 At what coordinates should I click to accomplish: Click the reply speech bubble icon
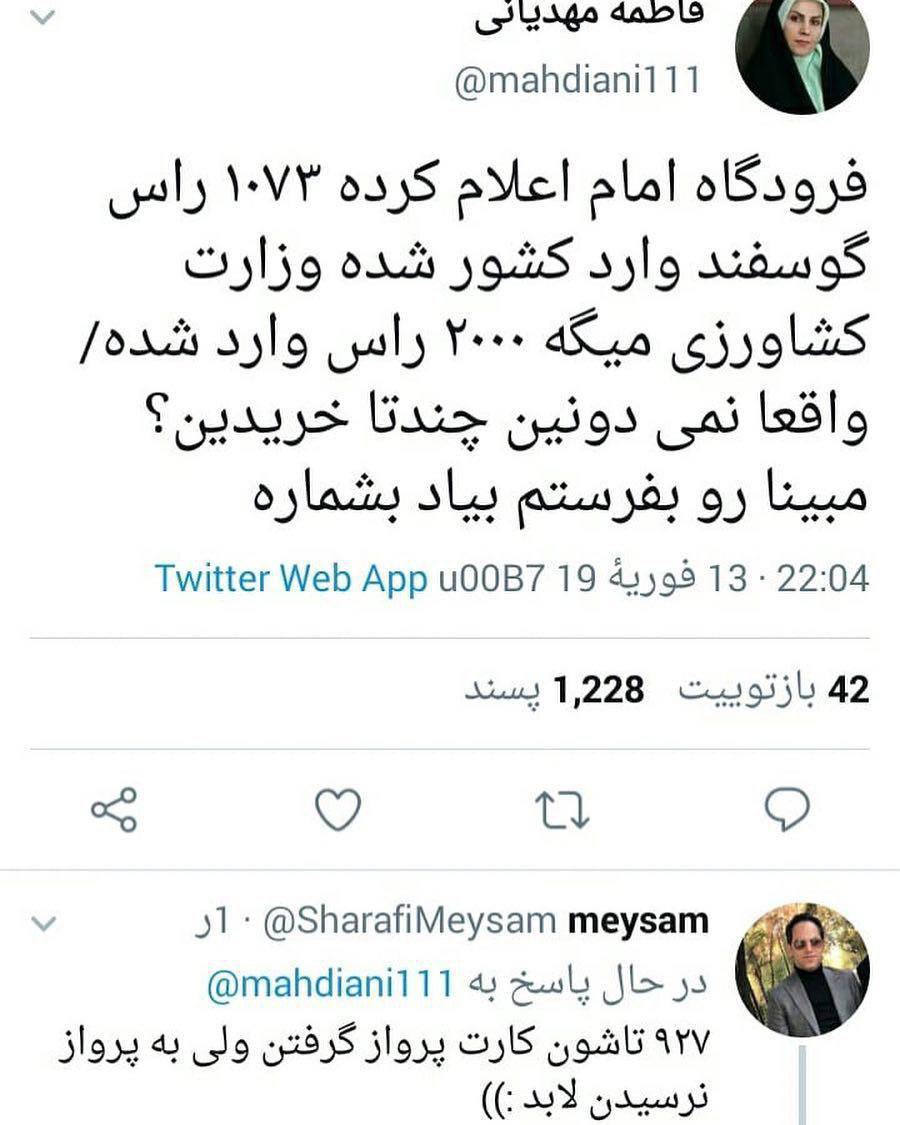coord(787,809)
